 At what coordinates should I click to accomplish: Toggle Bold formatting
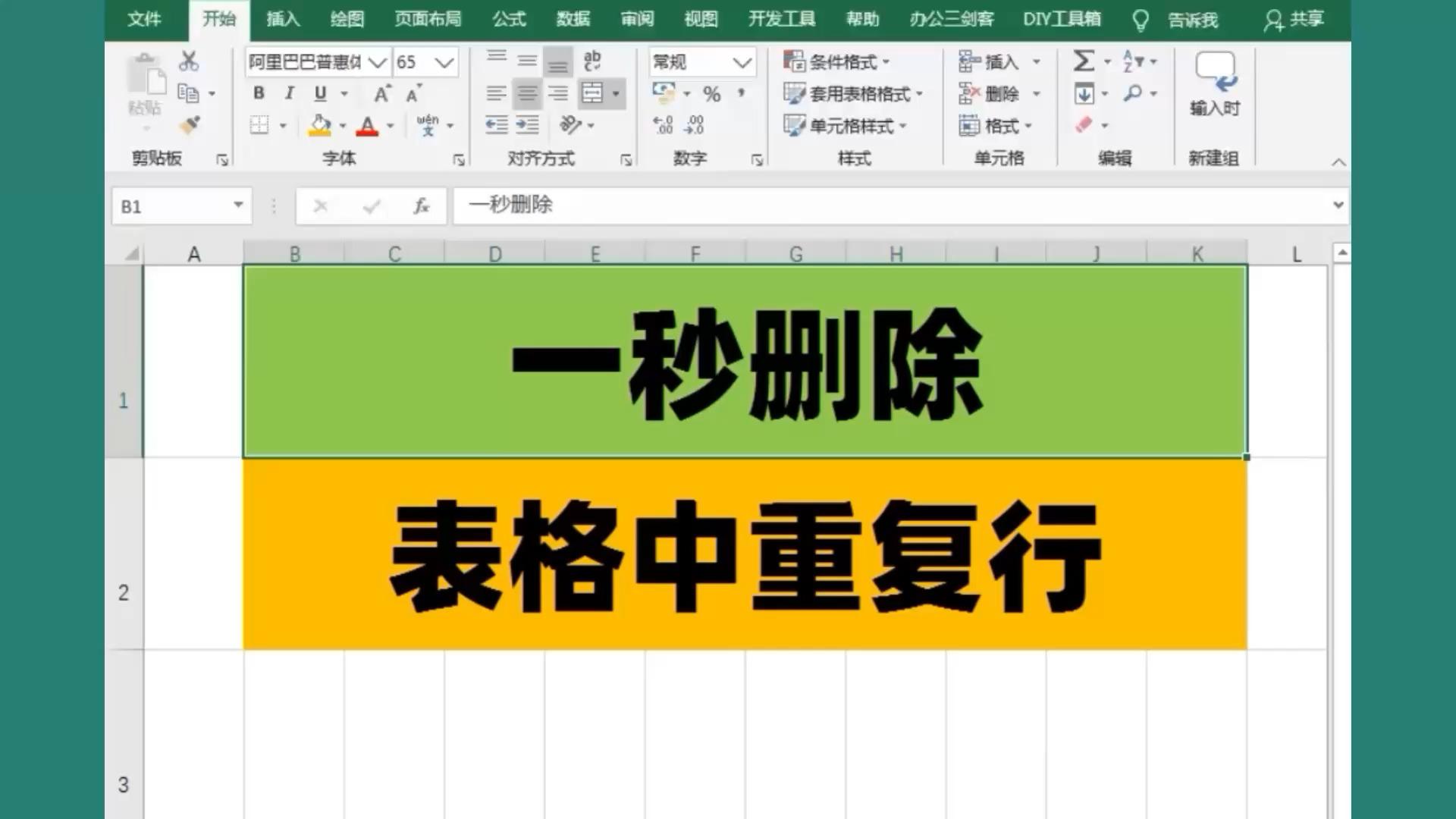click(x=259, y=93)
